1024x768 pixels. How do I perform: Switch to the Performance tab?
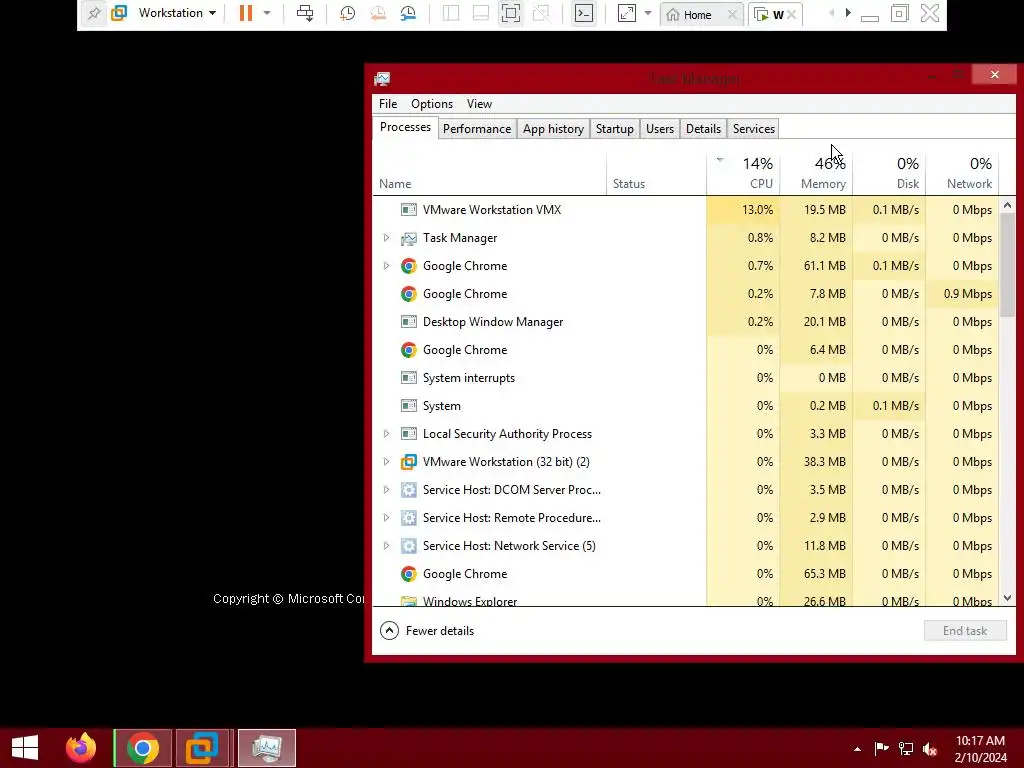coord(477,129)
